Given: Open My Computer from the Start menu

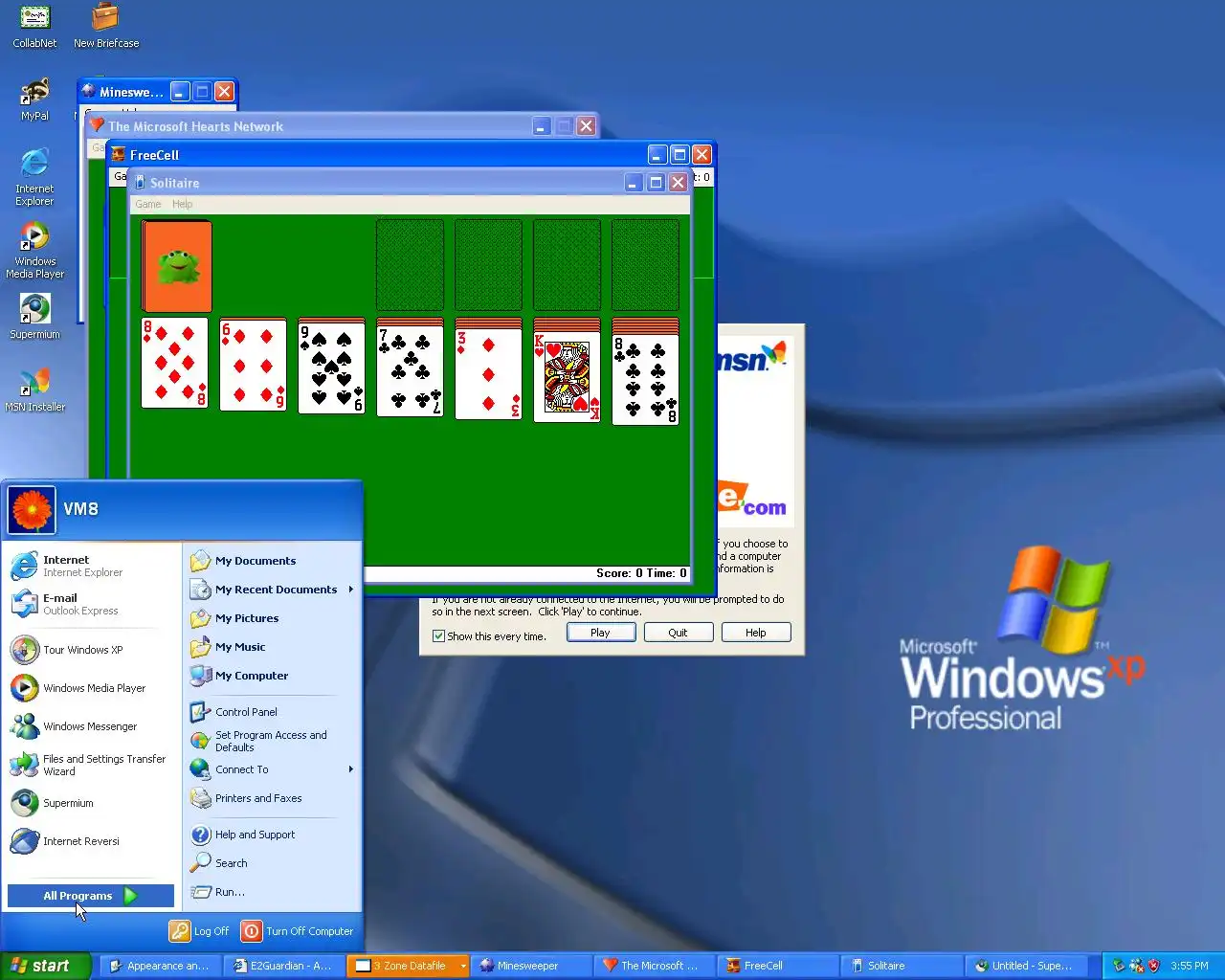Looking at the screenshot, I should pos(272,676).
